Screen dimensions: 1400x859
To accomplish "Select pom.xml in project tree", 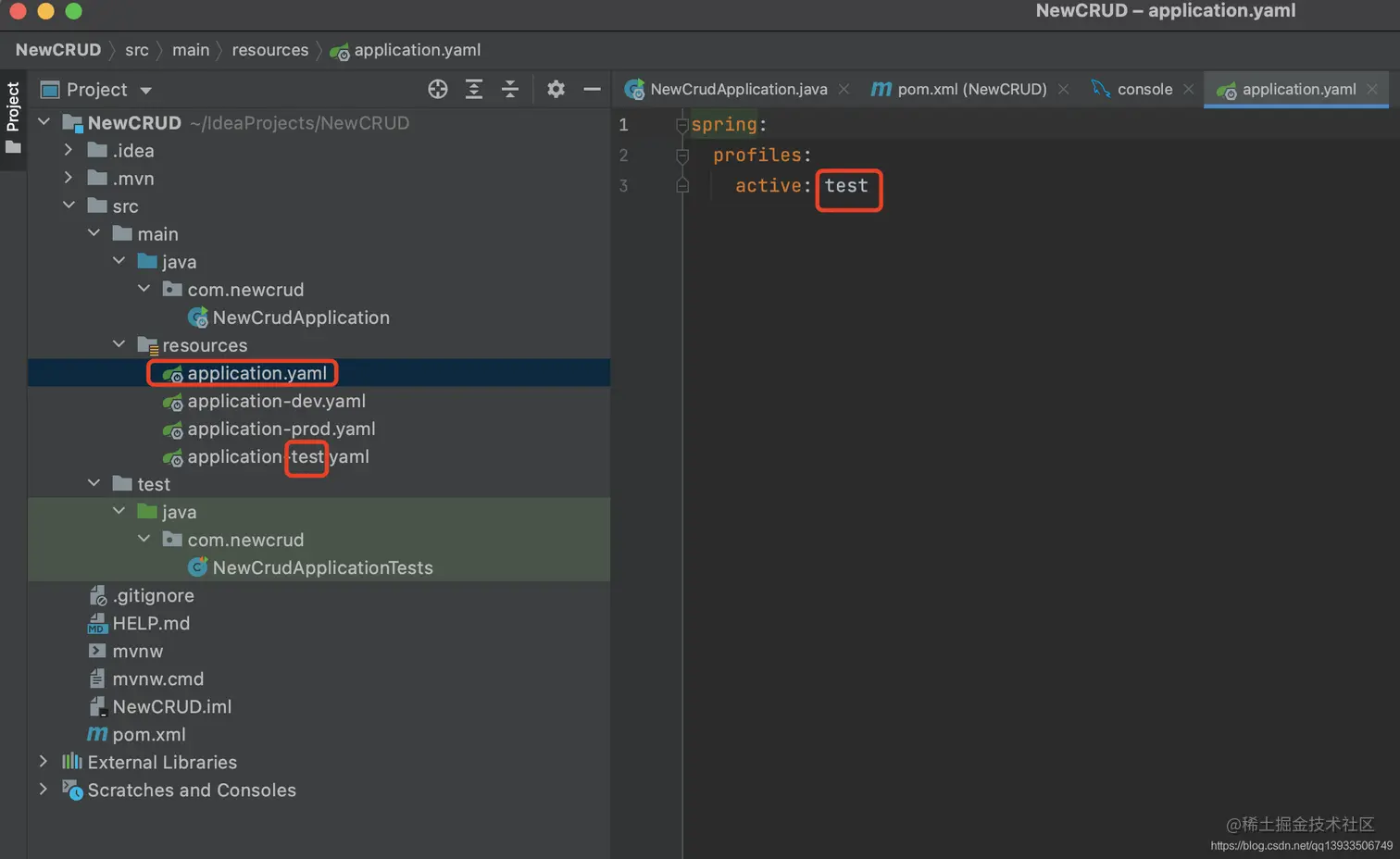I will click(x=148, y=734).
